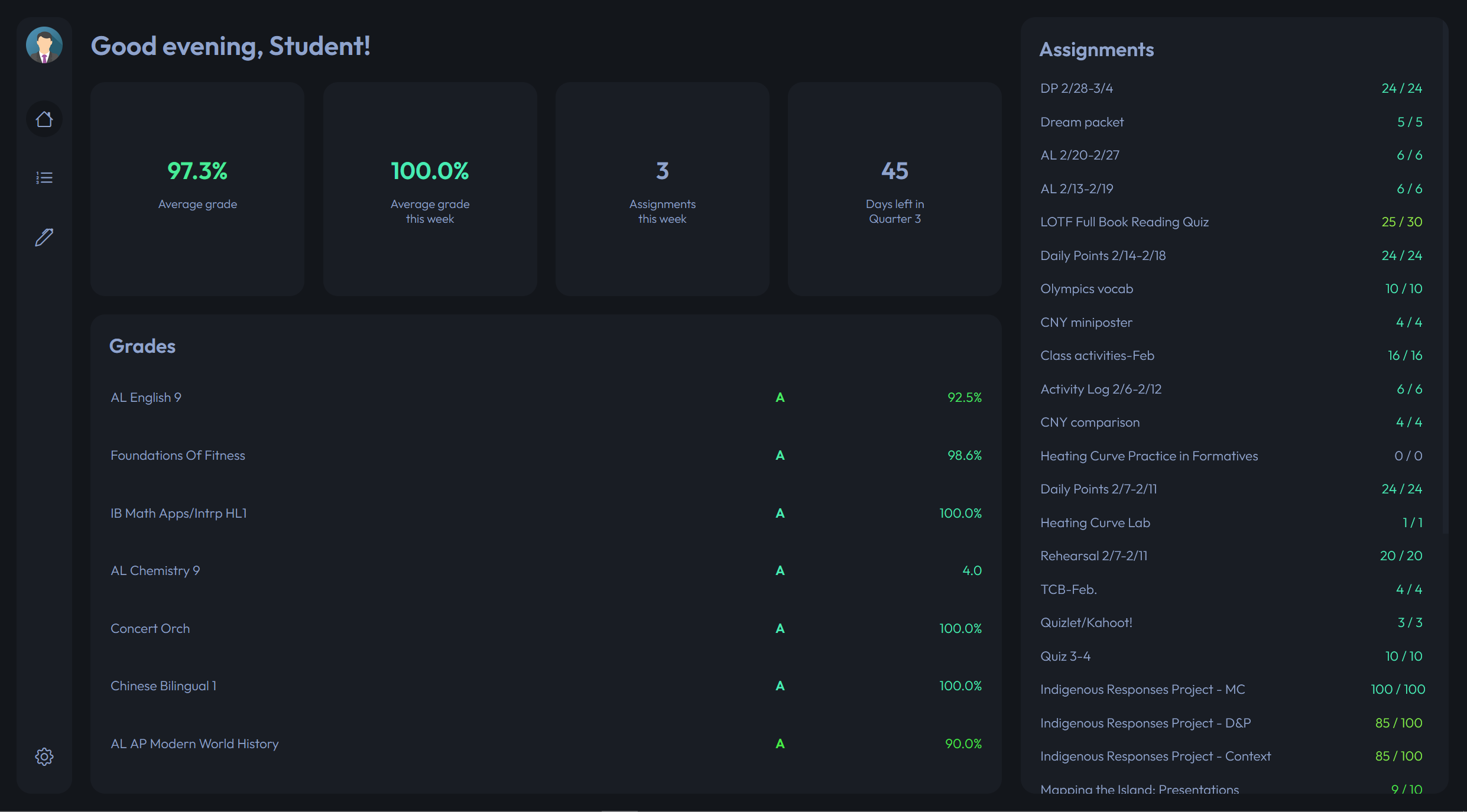Select Indigenous Responses Project - Context
This screenshot has width=1467, height=812.
[1231, 756]
